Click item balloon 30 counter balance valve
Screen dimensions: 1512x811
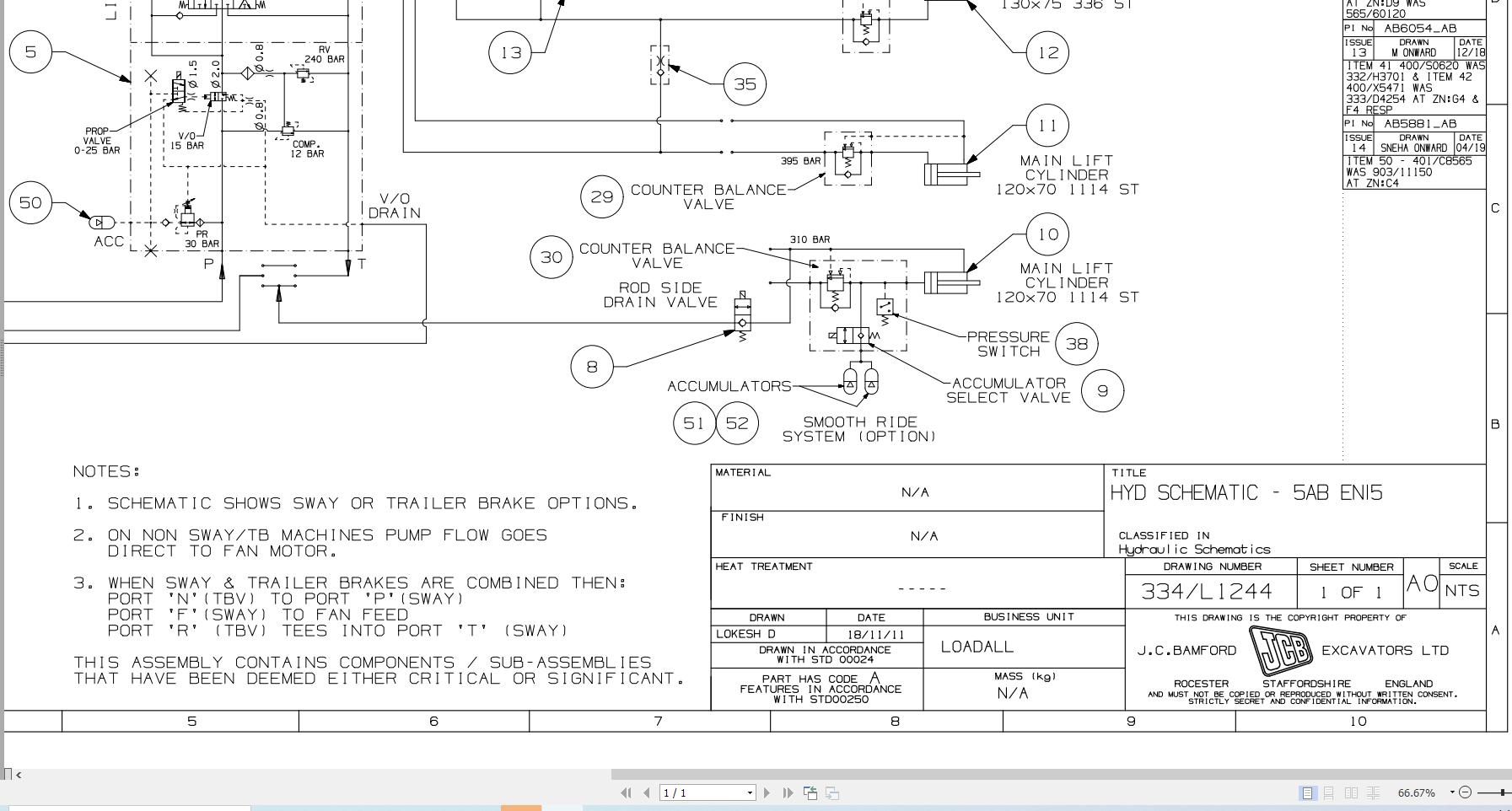point(552,256)
